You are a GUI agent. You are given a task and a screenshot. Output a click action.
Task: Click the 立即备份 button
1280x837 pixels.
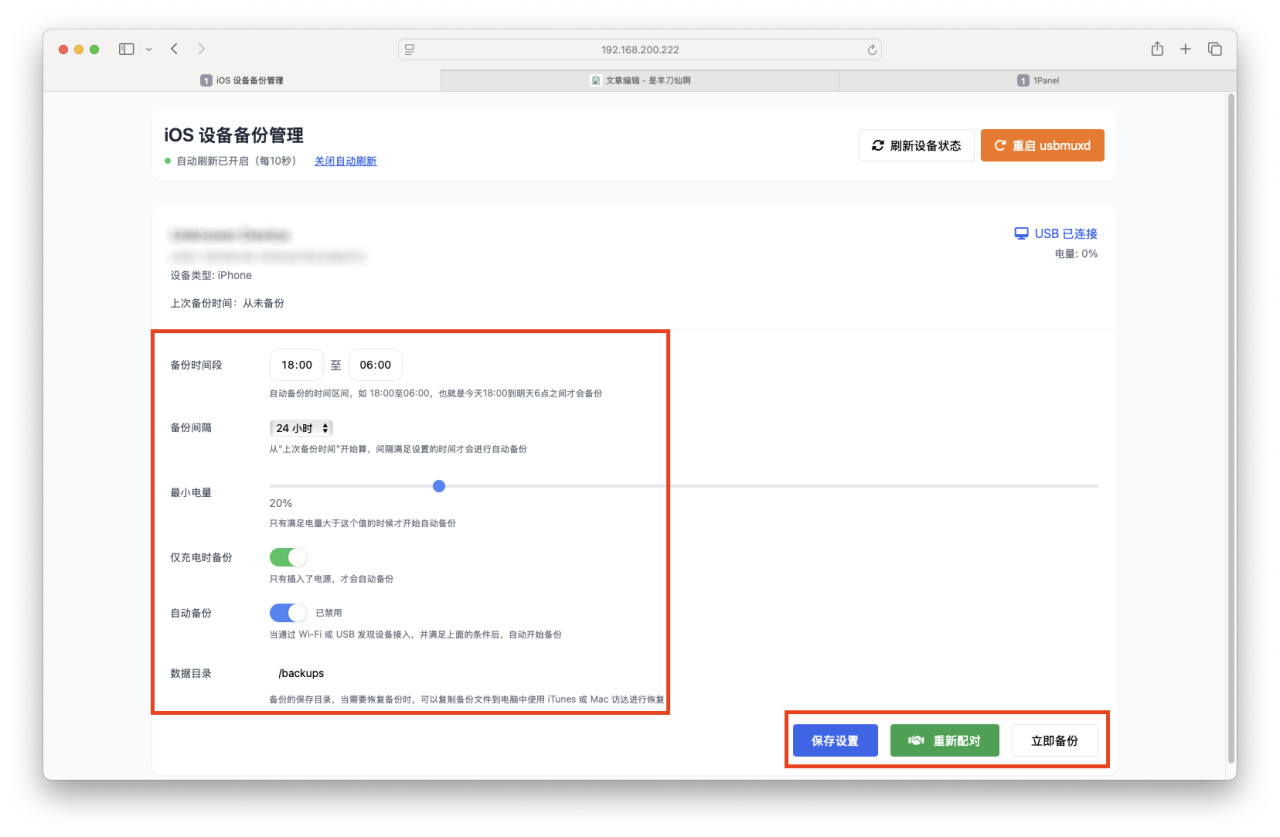pos(1055,741)
